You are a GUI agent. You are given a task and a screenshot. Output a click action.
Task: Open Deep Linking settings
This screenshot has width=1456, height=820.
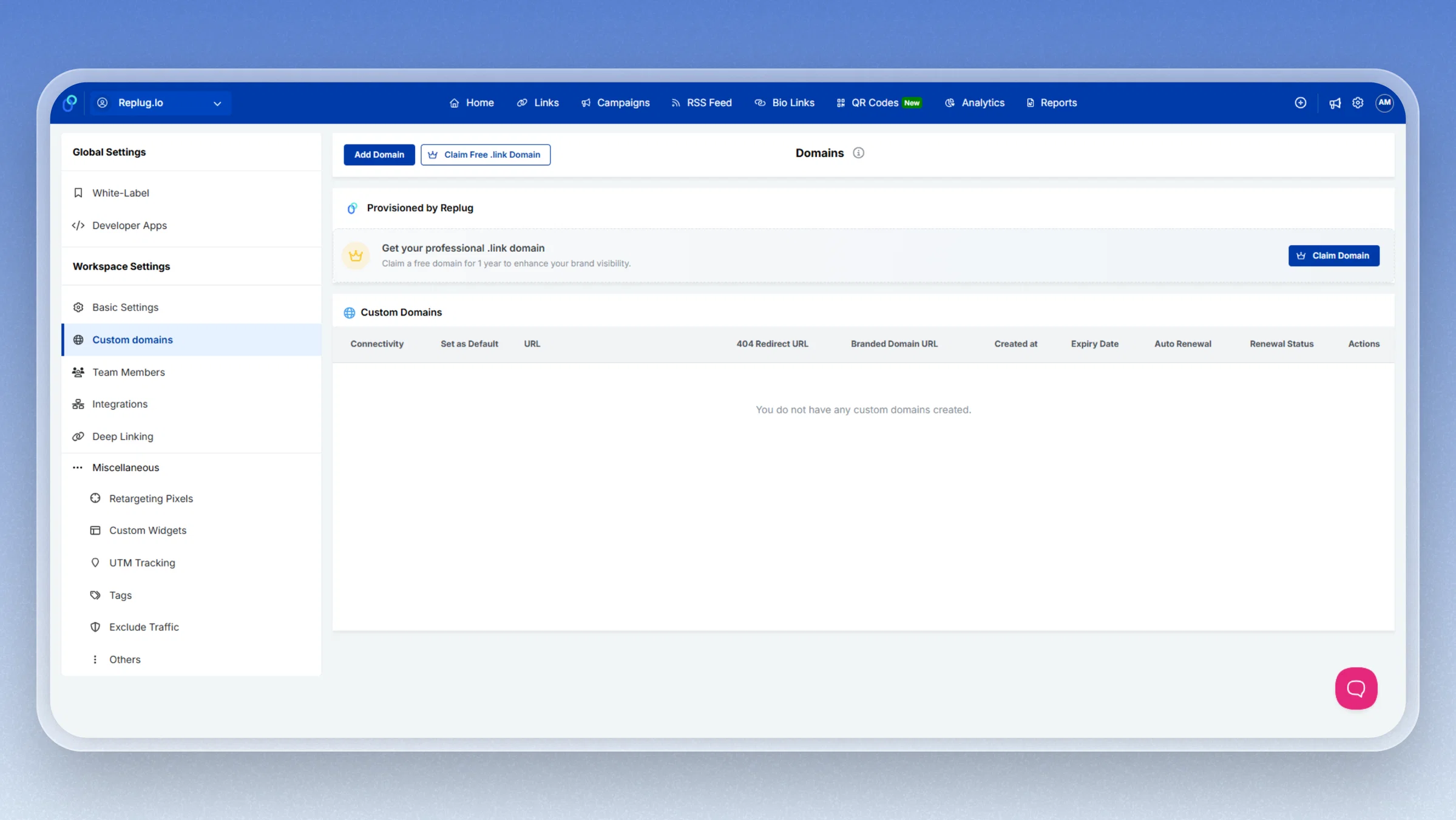click(191, 436)
